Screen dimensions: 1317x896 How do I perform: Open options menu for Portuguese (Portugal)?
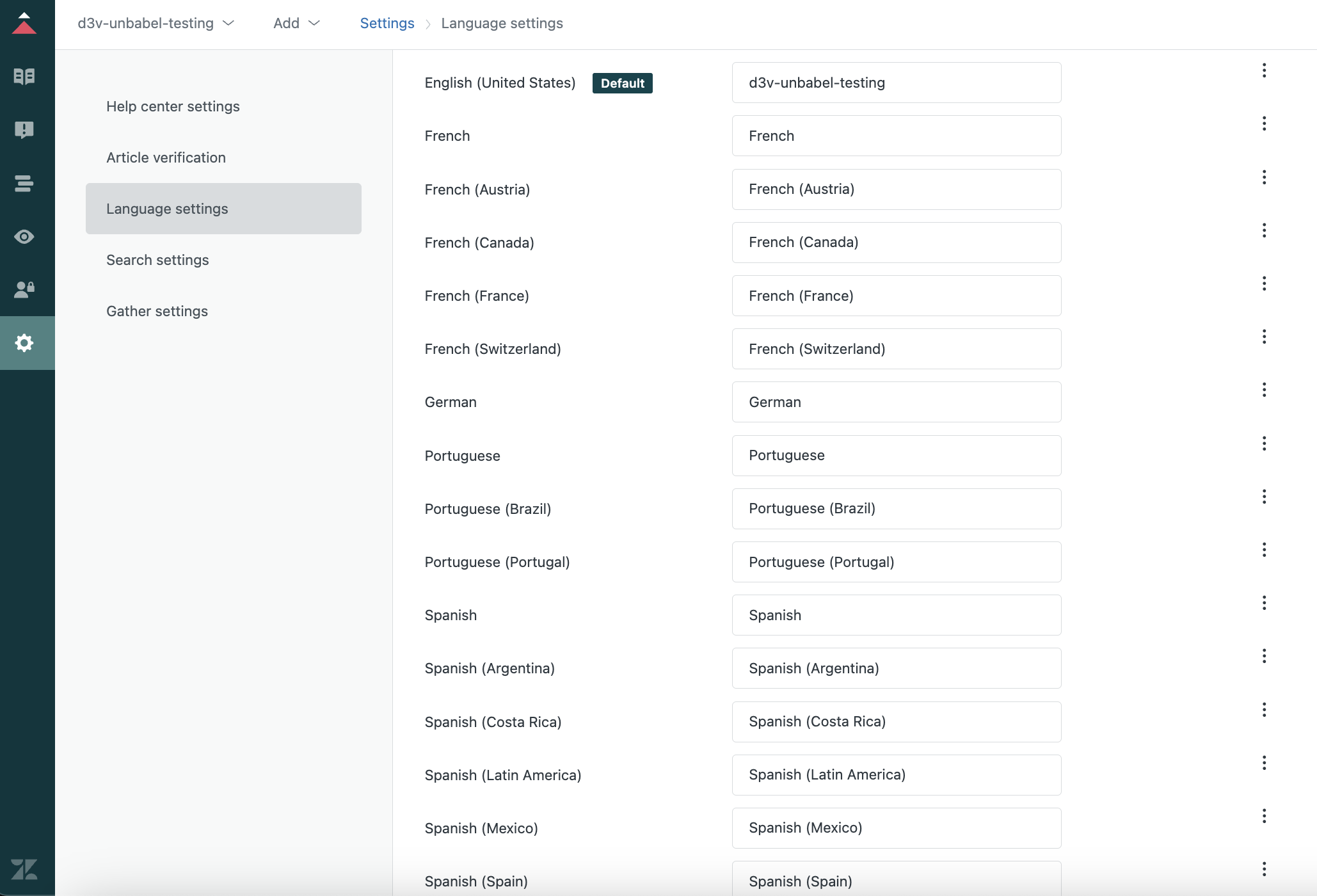point(1264,550)
